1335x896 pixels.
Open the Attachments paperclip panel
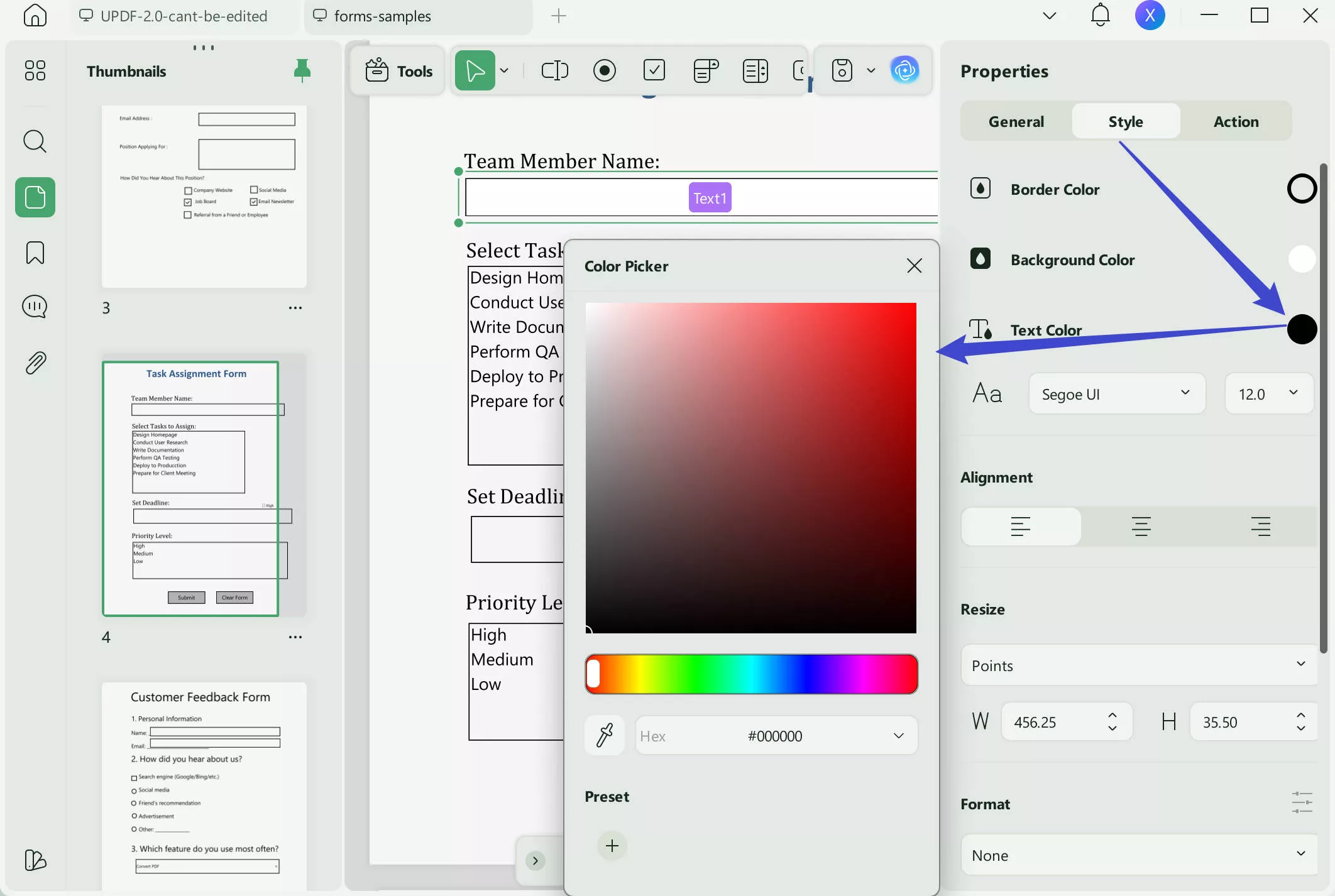pos(35,363)
